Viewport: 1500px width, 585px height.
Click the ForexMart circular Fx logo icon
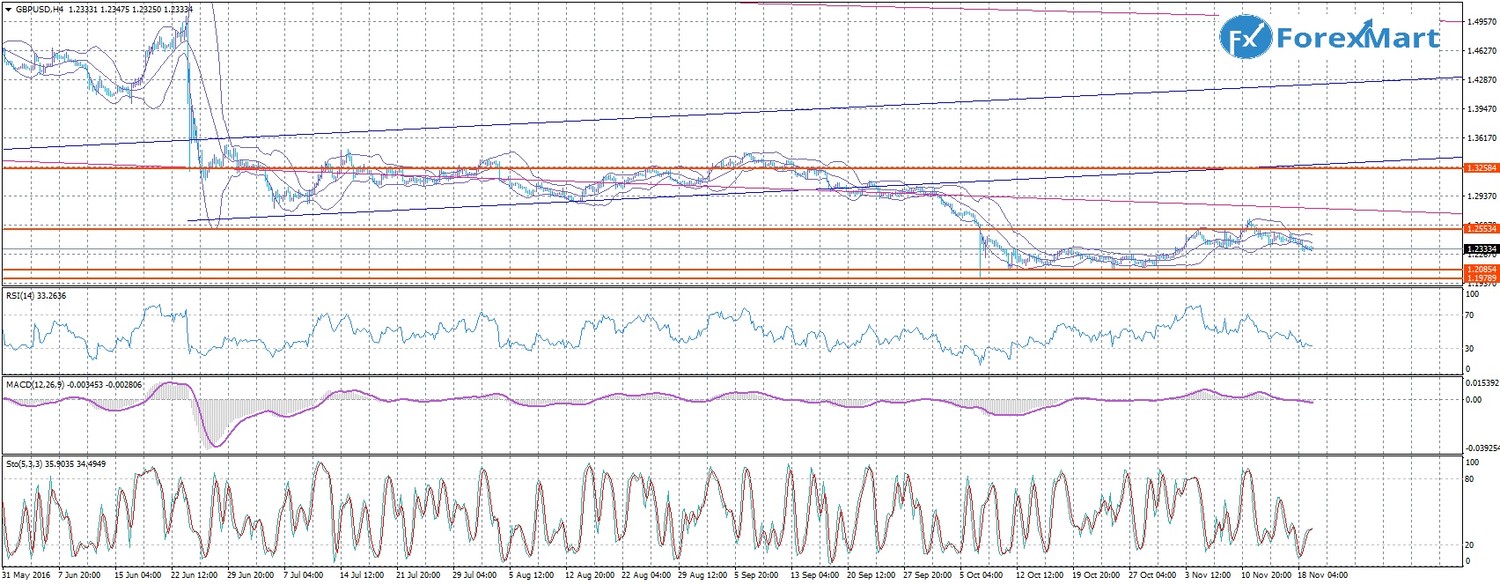point(1245,39)
